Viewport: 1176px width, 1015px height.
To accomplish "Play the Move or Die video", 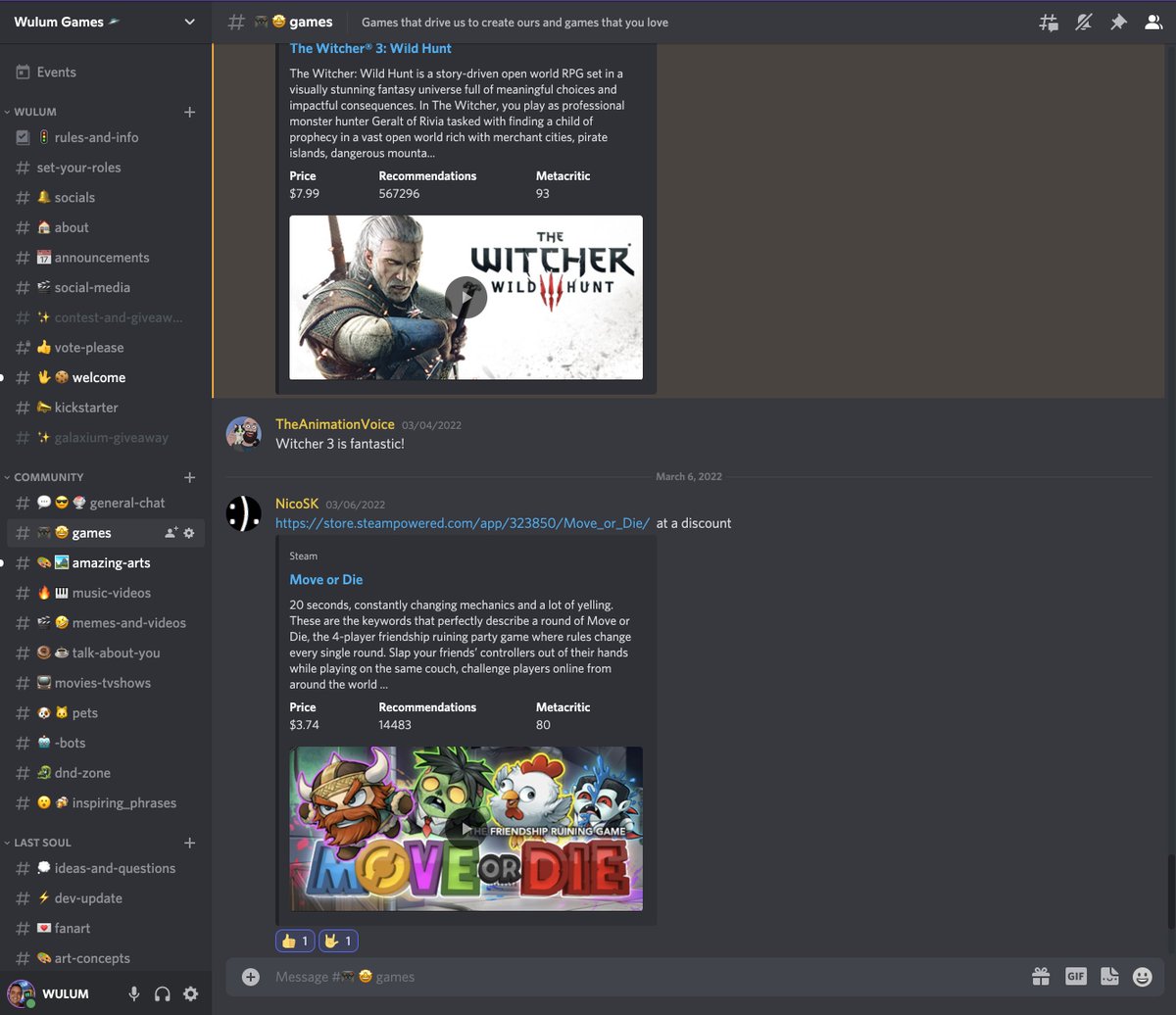I will point(466,829).
